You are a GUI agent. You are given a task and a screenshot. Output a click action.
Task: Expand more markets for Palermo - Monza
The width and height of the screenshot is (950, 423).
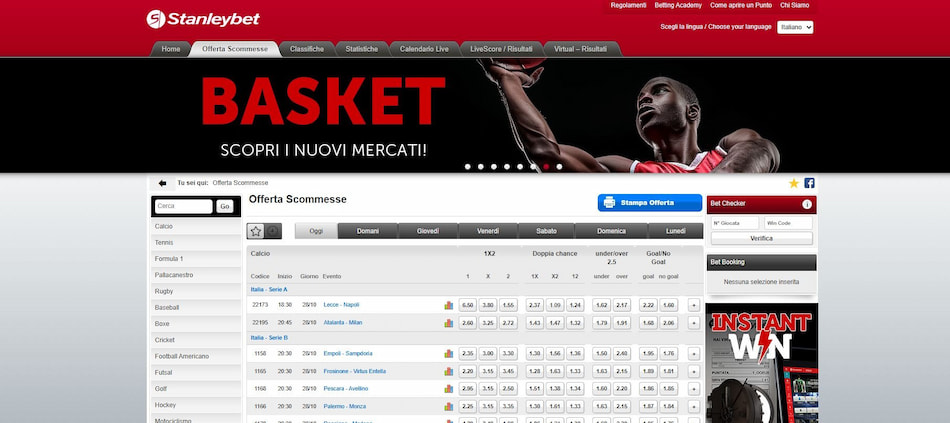coord(694,407)
